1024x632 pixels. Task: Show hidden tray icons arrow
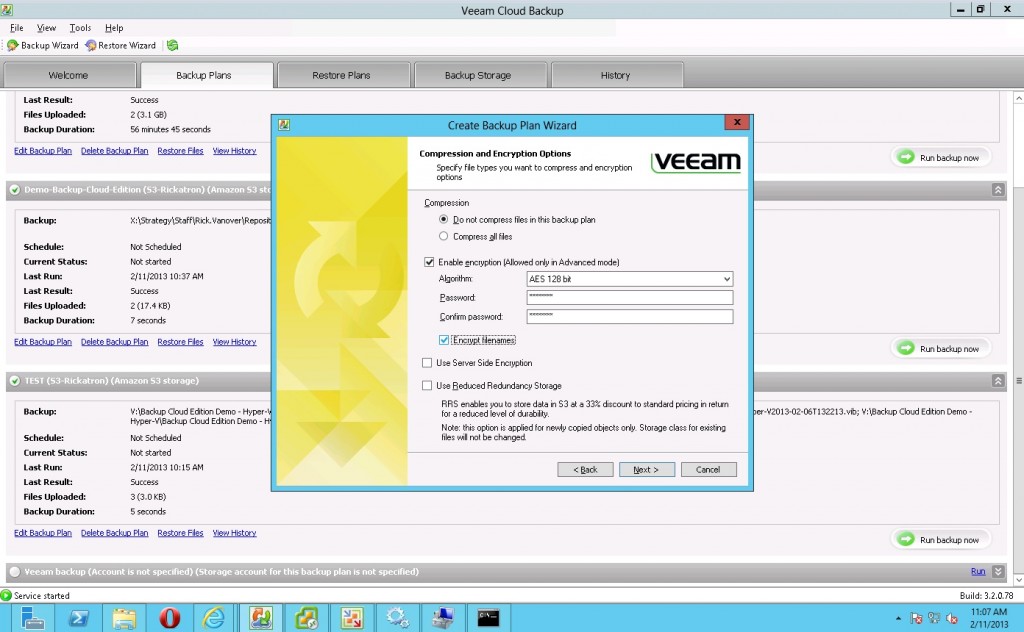pos(899,618)
